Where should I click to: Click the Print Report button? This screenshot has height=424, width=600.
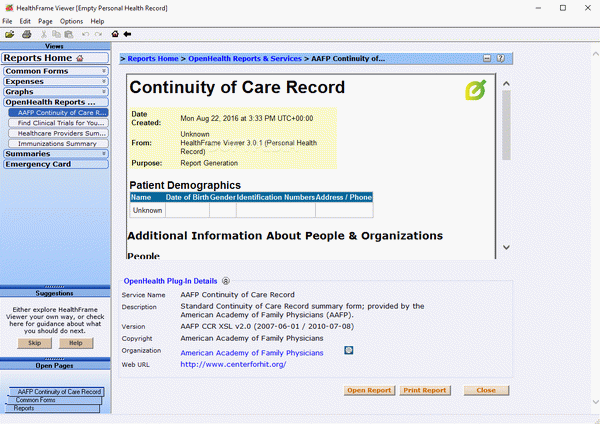(x=425, y=390)
